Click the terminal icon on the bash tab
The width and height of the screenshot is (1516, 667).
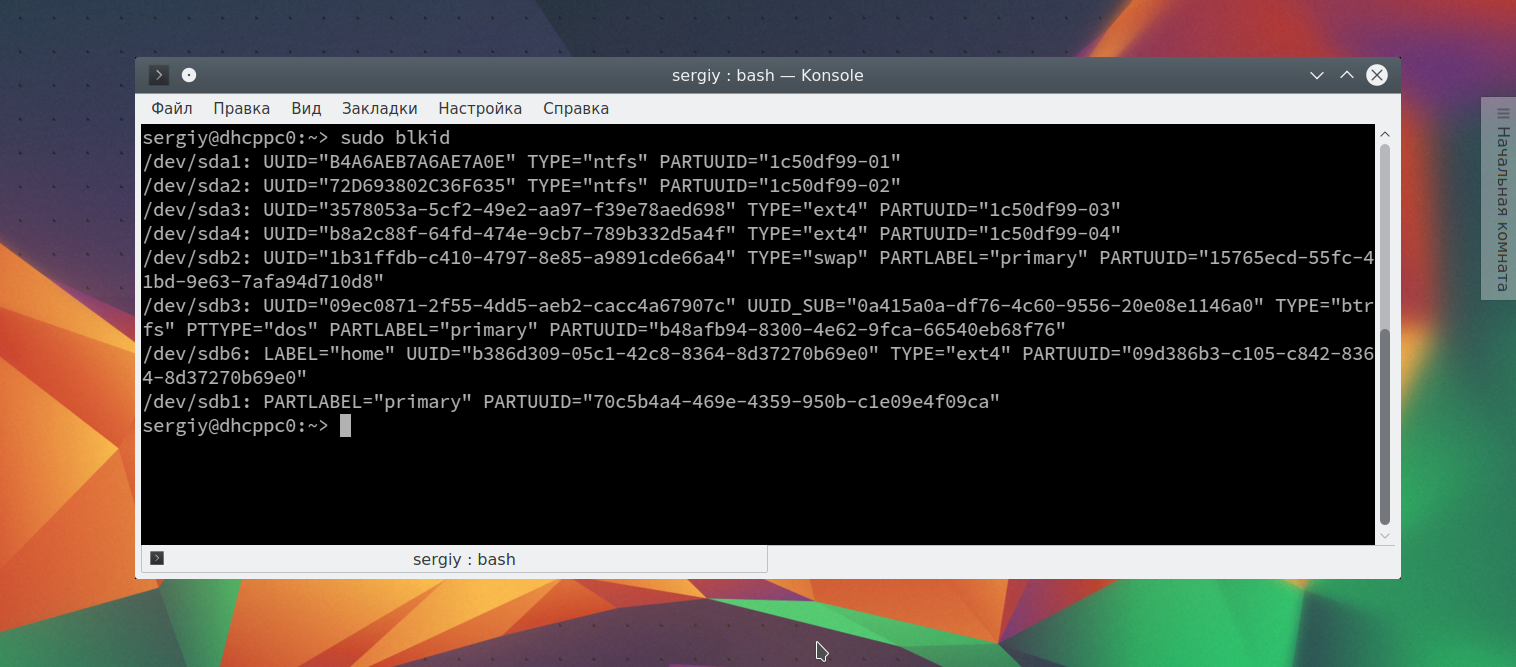coord(157,558)
